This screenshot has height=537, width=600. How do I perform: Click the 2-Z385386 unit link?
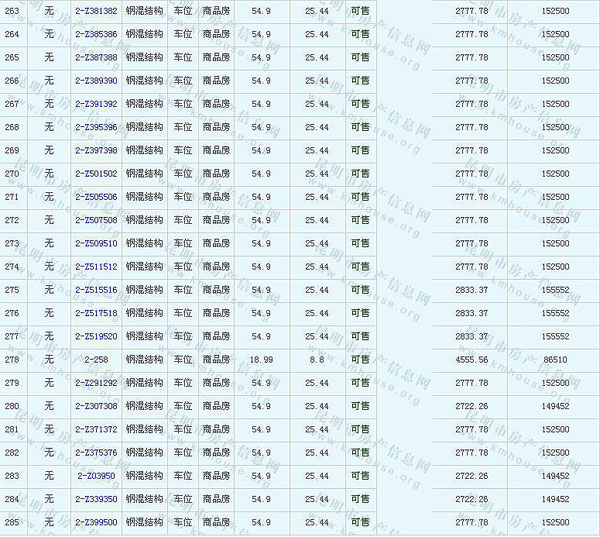(x=96, y=34)
